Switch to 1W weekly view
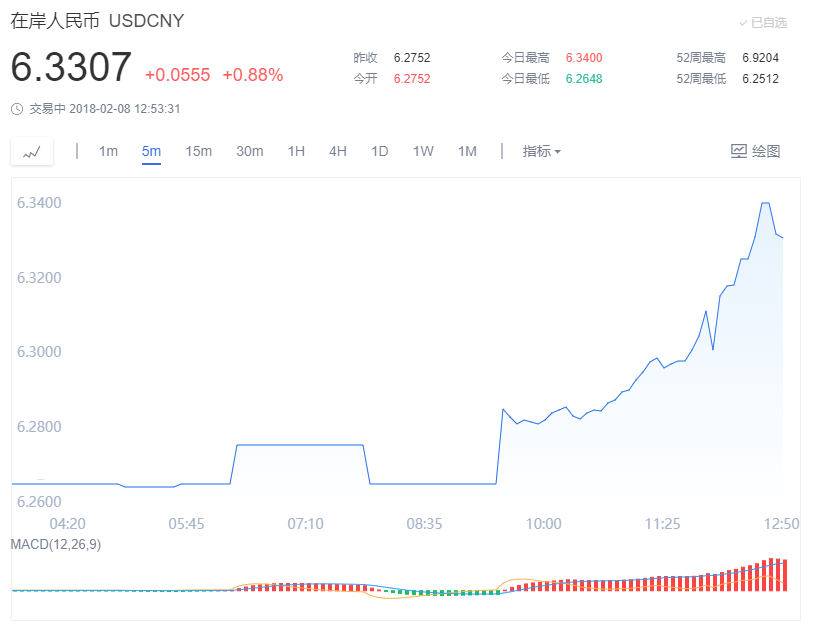The width and height of the screenshot is (816, 635). [x=423, y=151]
